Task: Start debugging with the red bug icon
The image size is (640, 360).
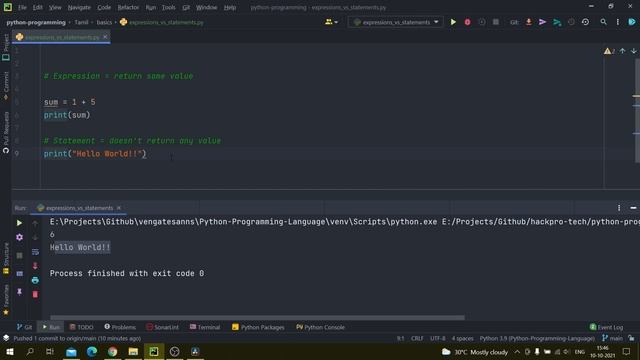Action: pyautogui.click(x=467, y=22)
